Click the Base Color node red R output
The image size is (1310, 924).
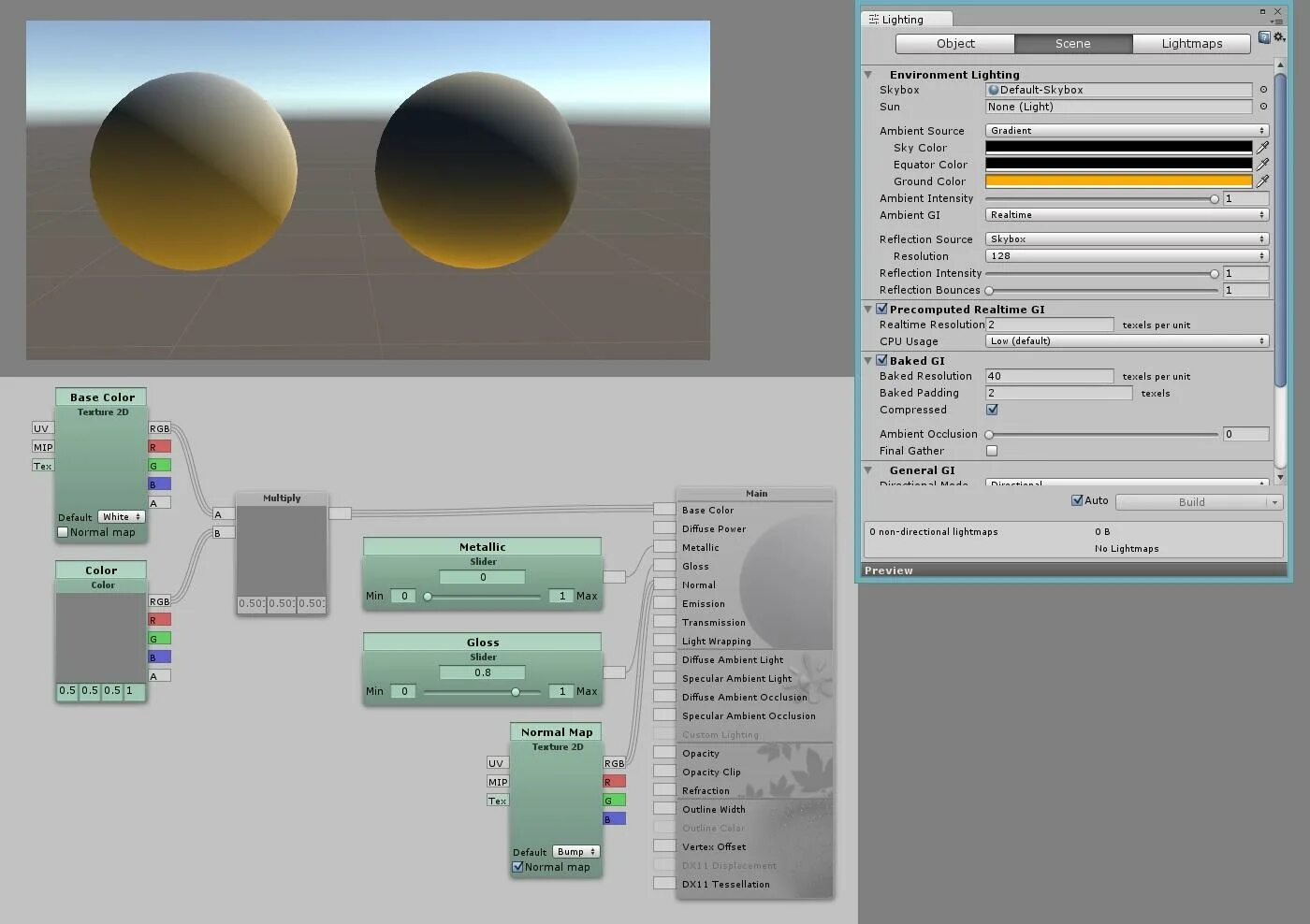[159, 447]
